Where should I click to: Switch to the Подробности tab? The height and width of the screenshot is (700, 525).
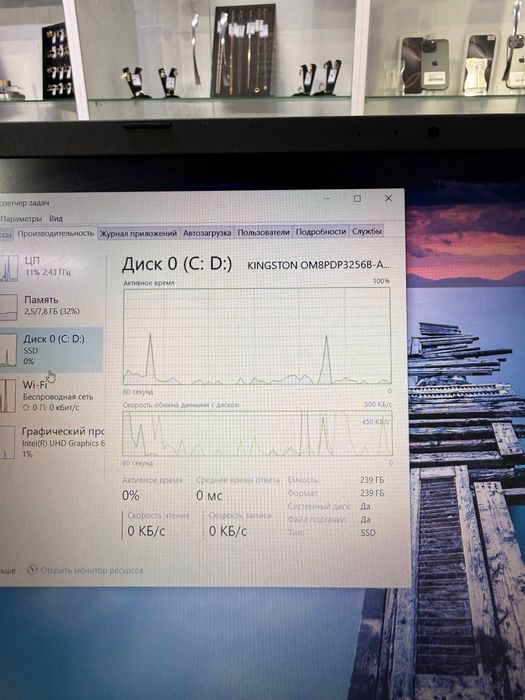(321, 232)
